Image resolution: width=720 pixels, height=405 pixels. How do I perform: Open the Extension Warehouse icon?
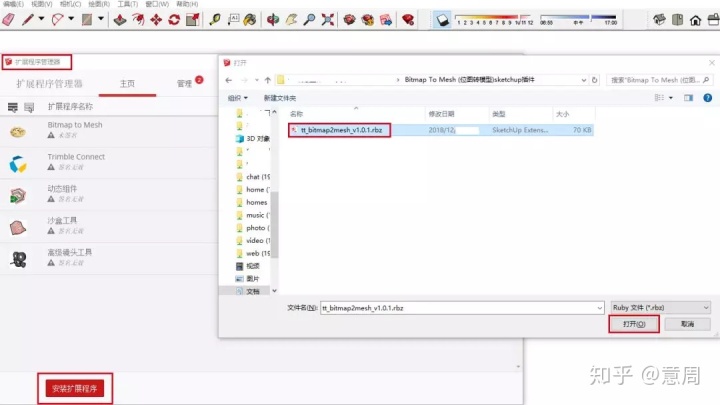368,19
